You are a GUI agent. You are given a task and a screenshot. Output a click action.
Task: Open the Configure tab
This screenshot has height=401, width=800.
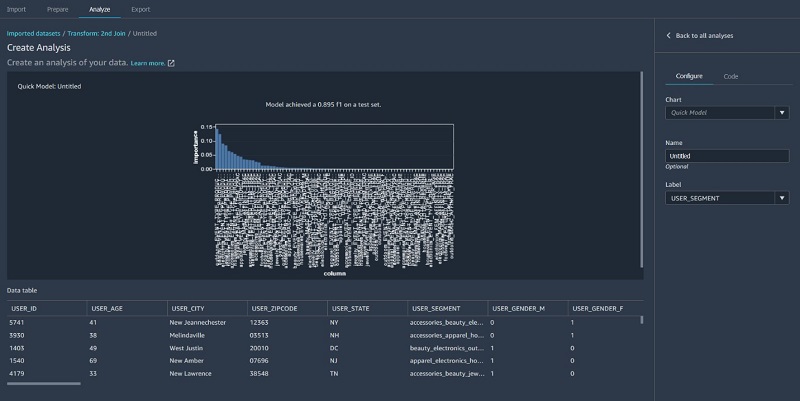click(x=689, y=76)
